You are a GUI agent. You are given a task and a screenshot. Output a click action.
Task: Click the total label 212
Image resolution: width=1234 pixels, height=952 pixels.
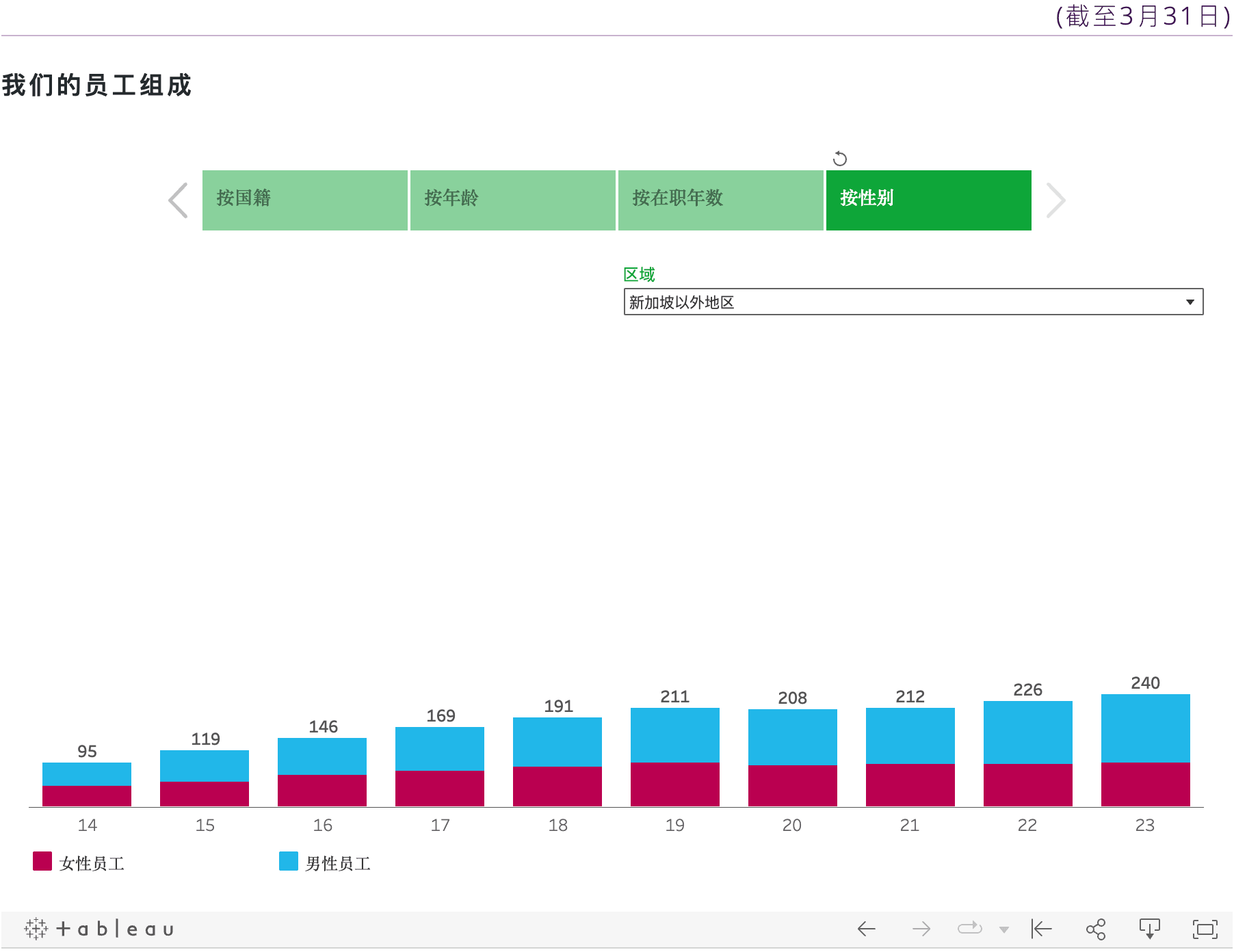pos(910,696)
